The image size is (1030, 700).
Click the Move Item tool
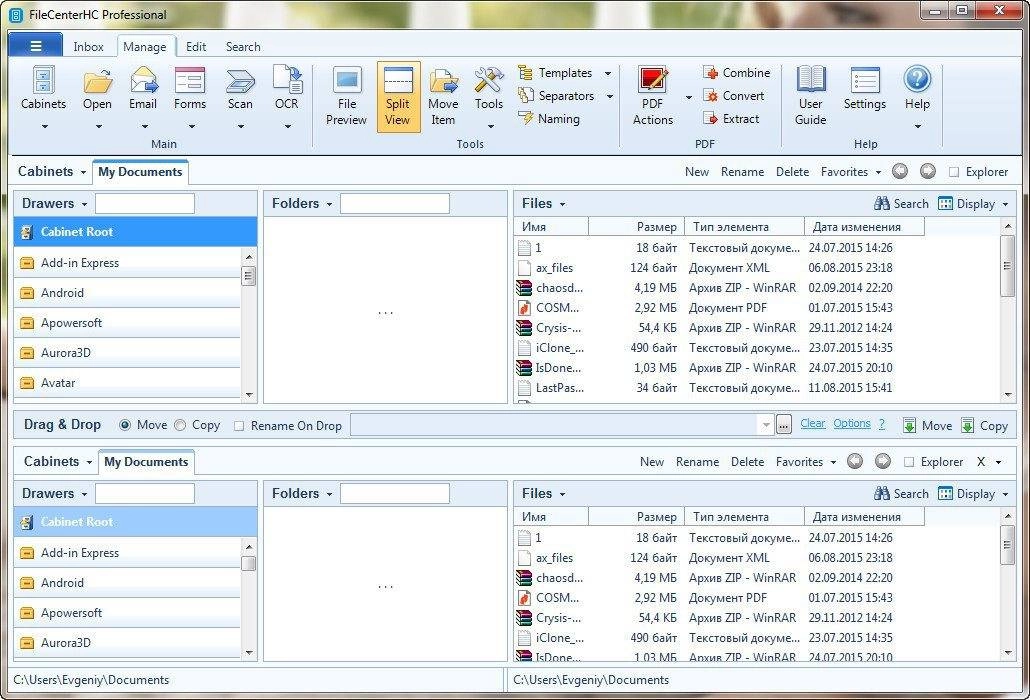coord(443,97)
